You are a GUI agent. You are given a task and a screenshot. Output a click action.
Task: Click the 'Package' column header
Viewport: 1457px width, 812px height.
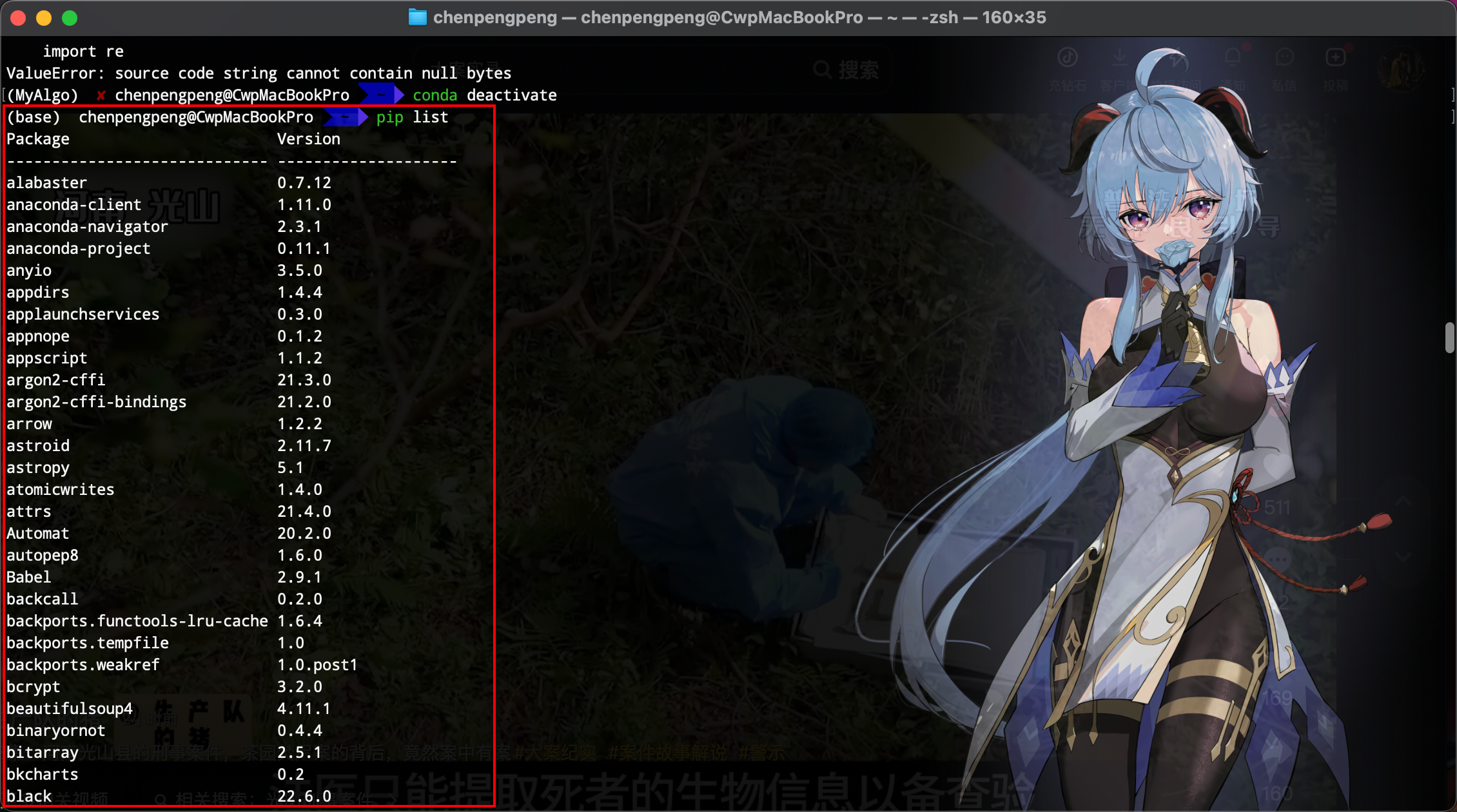(38, 139)
